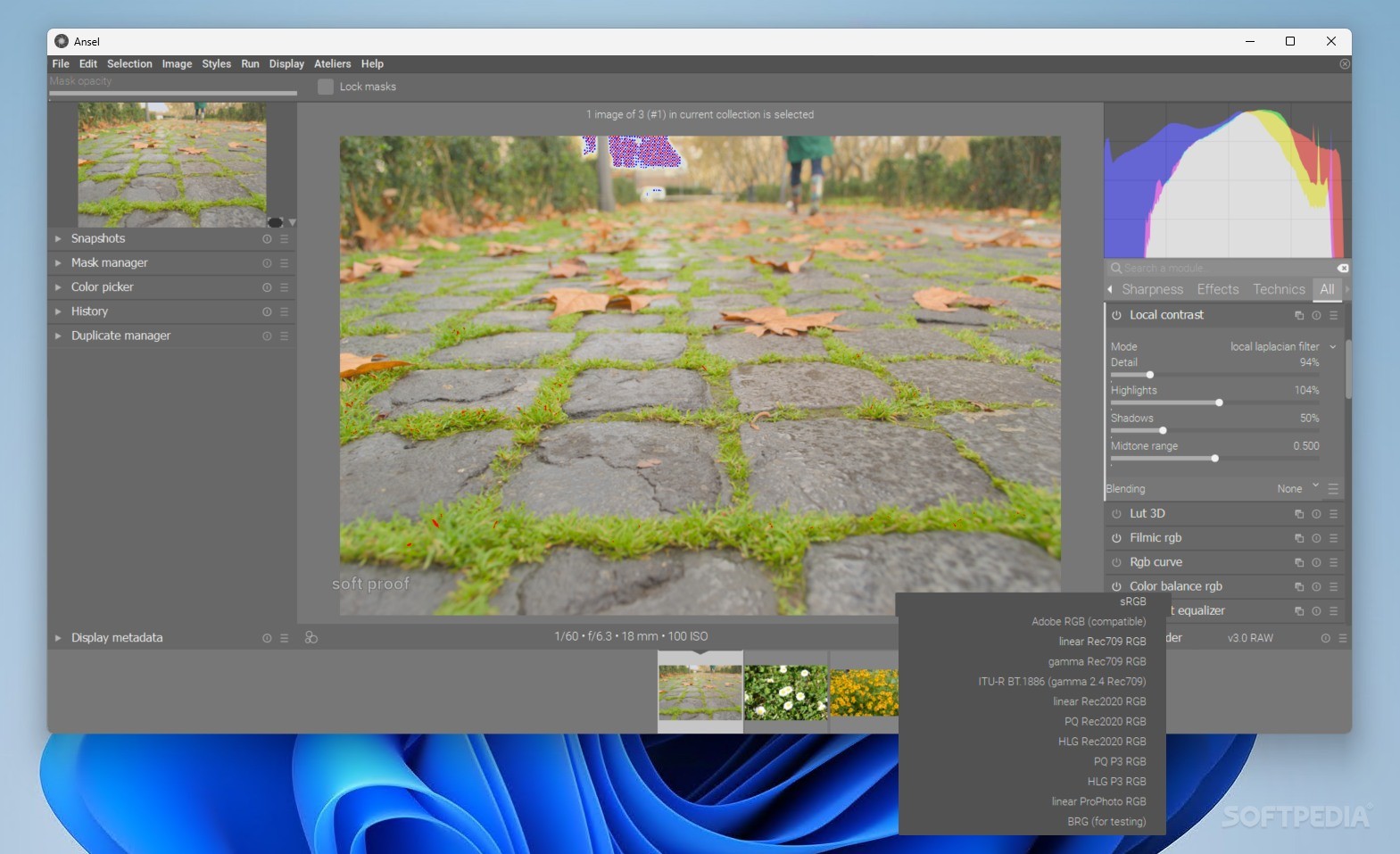Expand the Duplicate manager panel

click(58, 336)
